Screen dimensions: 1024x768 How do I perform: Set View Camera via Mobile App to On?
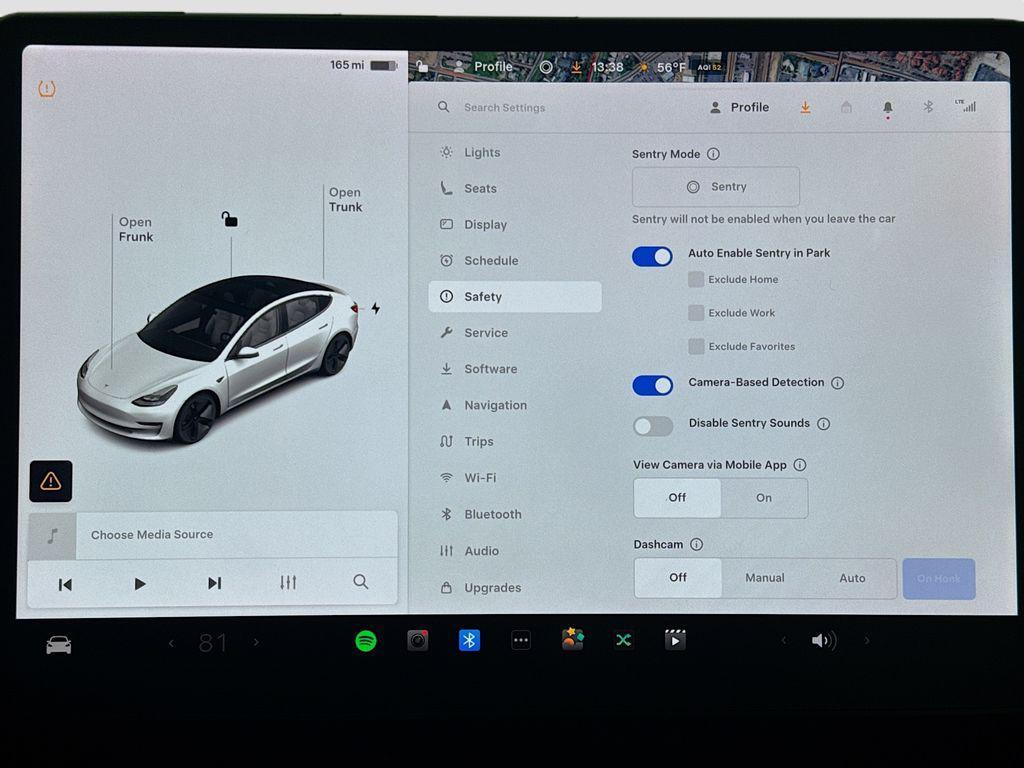click(x=764, y=497)
